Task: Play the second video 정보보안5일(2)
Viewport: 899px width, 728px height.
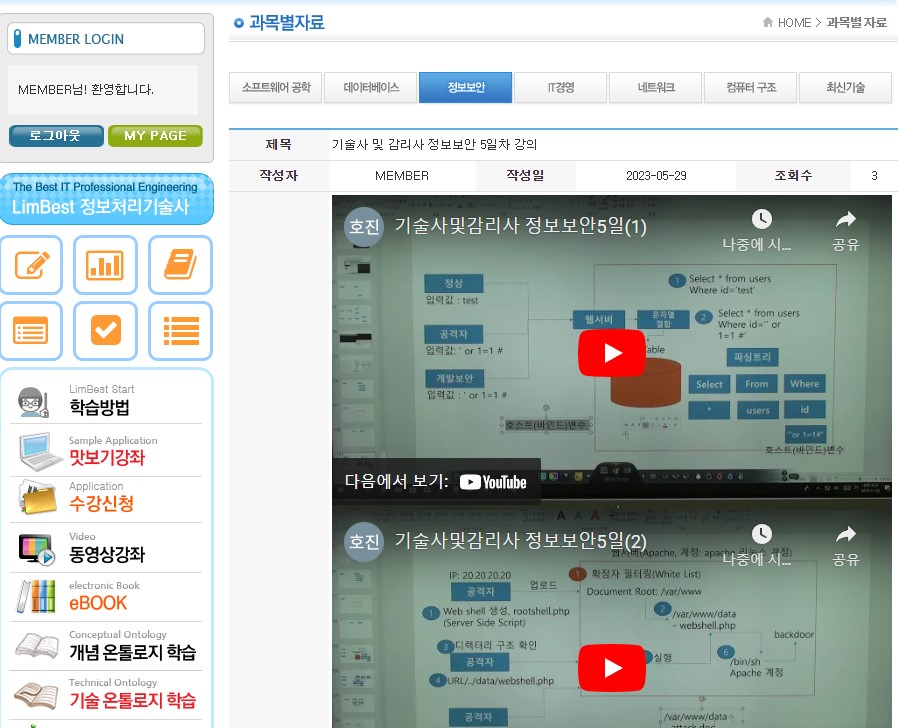Action: (x=612, y=668)
